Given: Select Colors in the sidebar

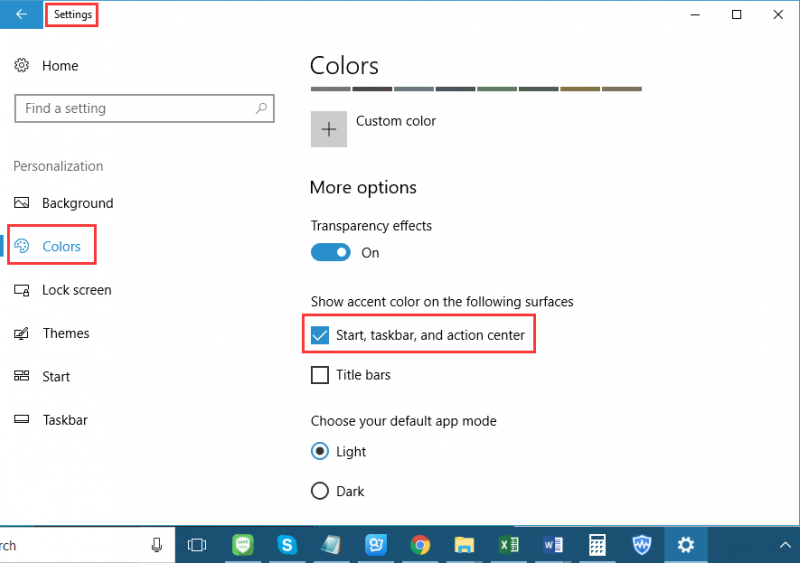Looking at the screenshot, I should click(47, 246).
